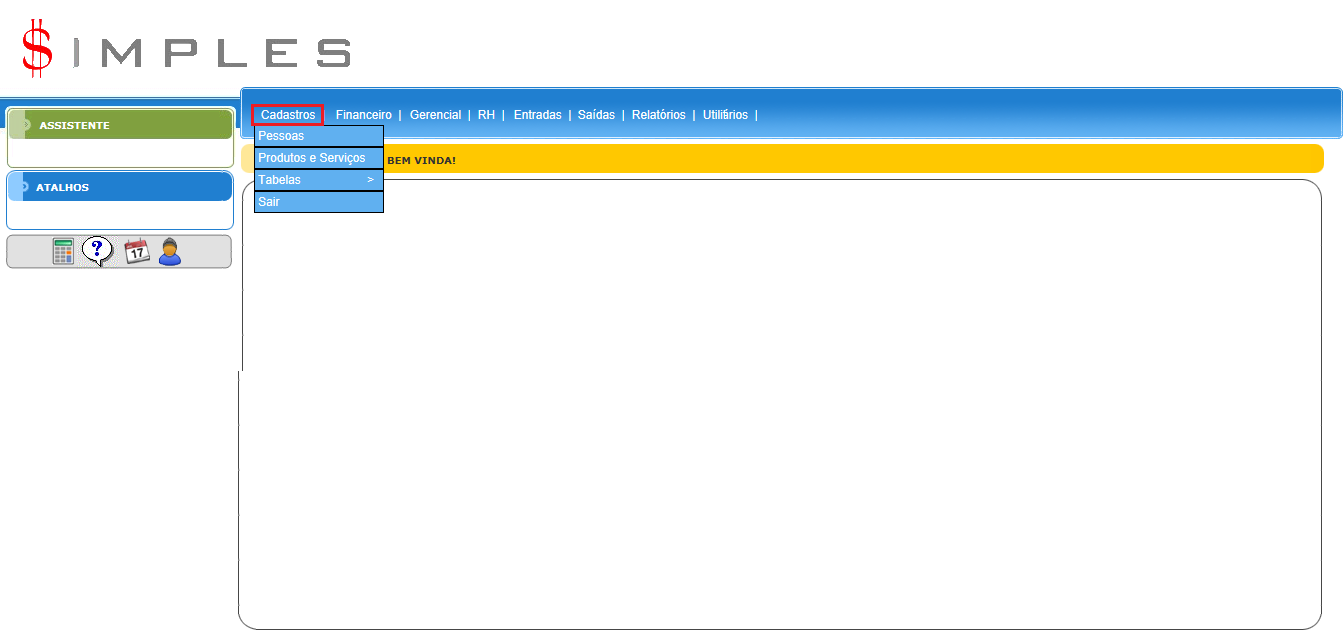Image resolution: width=1343 pixels, height=632 pixels.
Task: Open the calculator icon
Action: pyautogui.click(x=64, y=251)
